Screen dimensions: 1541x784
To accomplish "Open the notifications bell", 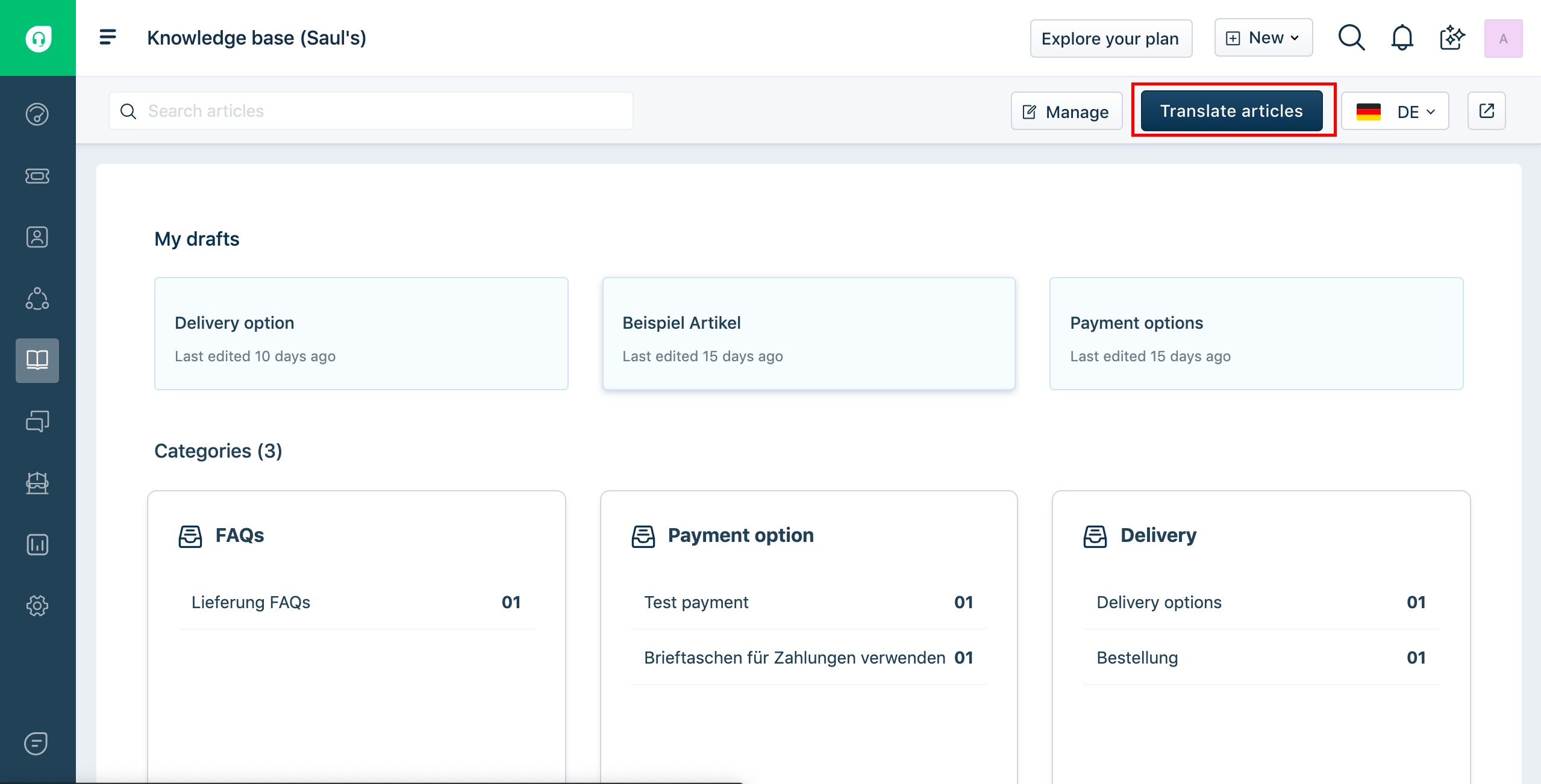I will coord(1402,38).
